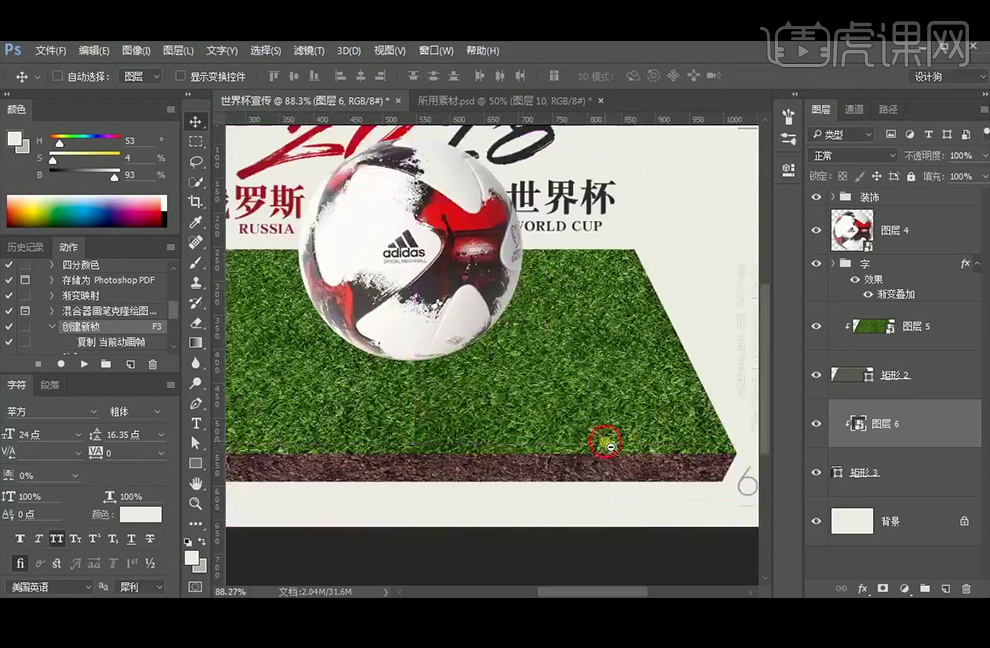Click the Eyedropper tool

click(196, 222)
